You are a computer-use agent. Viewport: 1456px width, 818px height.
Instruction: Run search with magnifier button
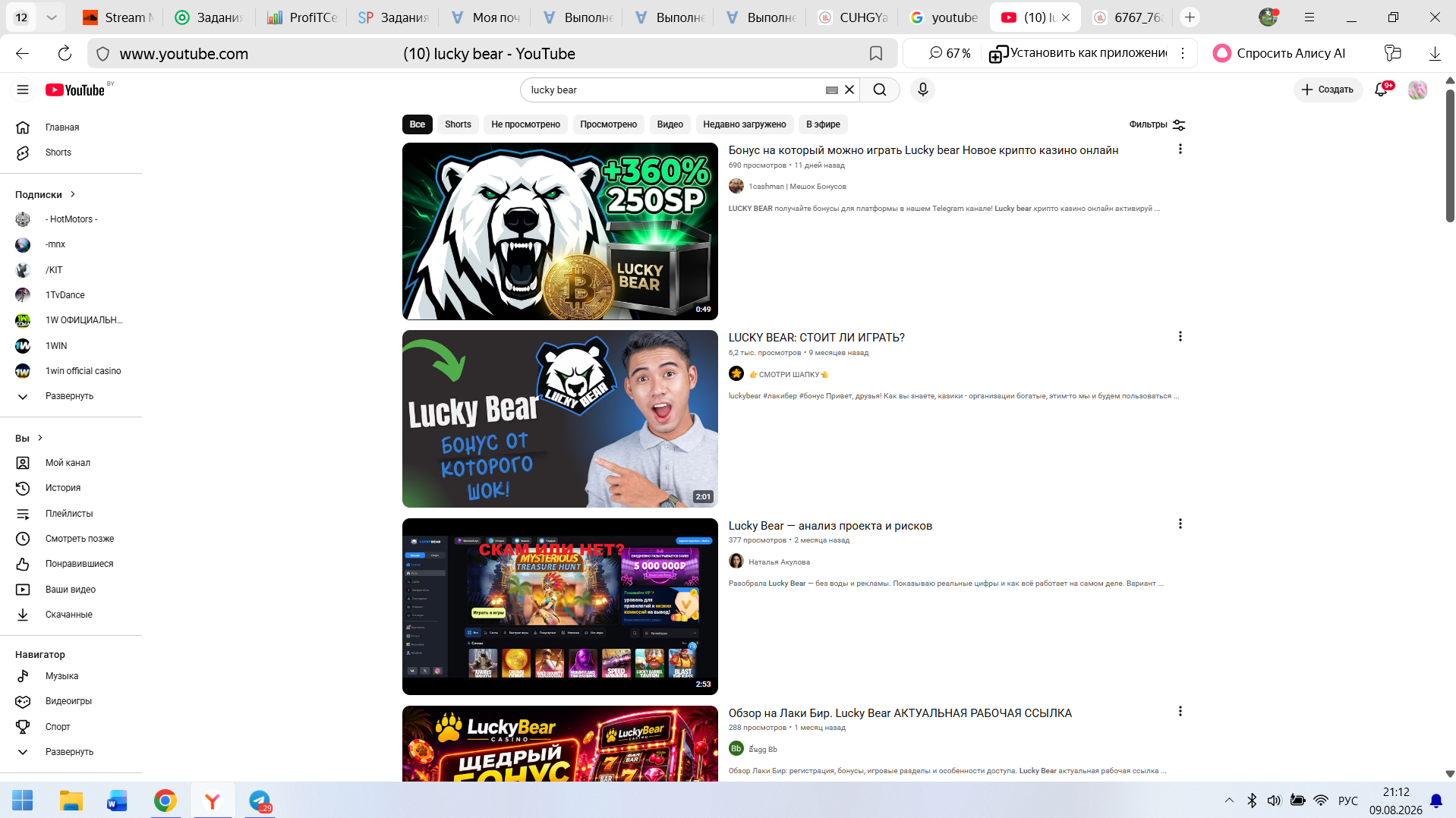pyautogui.click(x=880, y=90)
